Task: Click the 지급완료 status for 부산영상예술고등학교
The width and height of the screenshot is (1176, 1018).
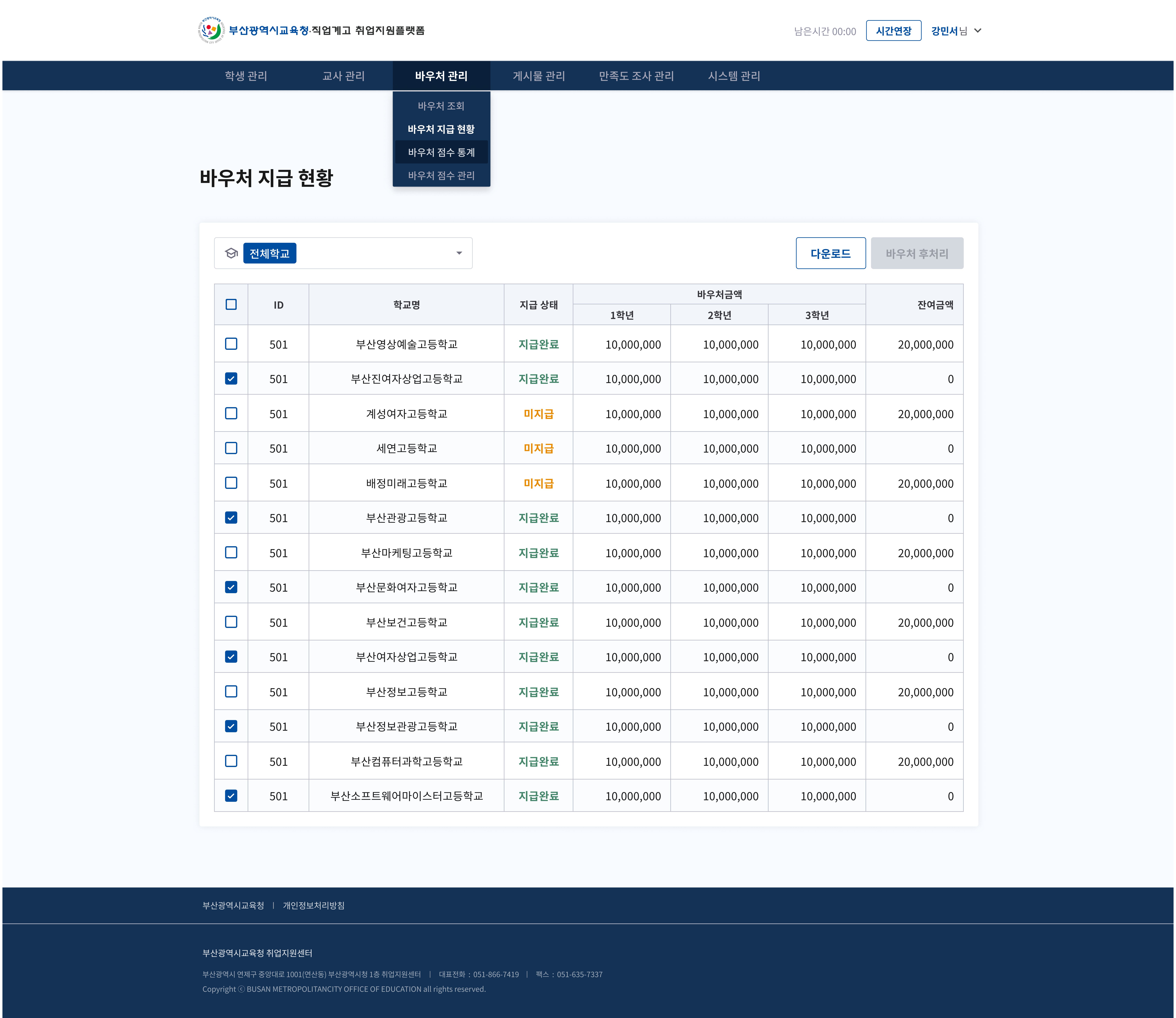Action: tap(539, 344)
